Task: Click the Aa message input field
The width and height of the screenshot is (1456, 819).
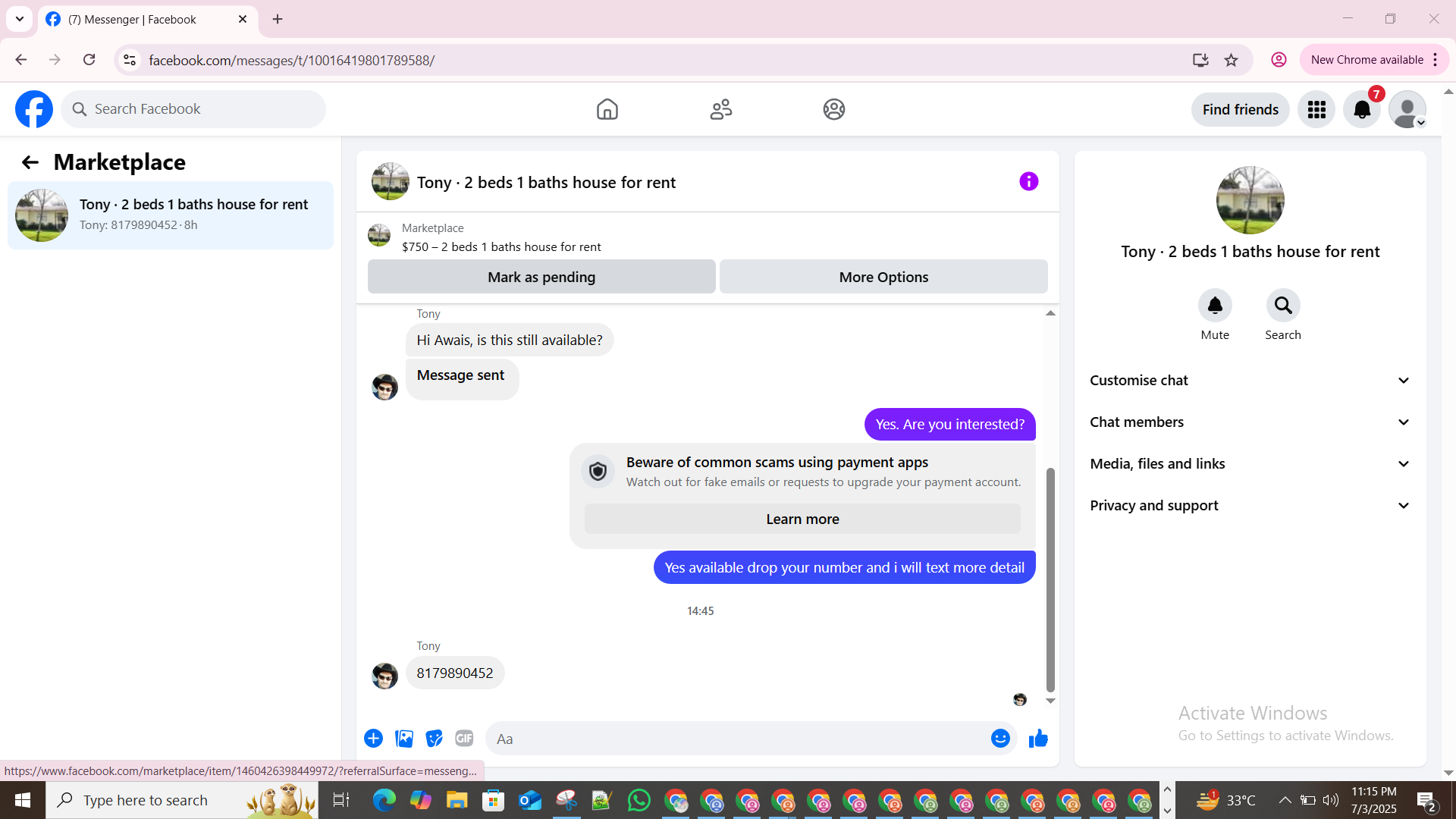Action: tap(736, 739)
